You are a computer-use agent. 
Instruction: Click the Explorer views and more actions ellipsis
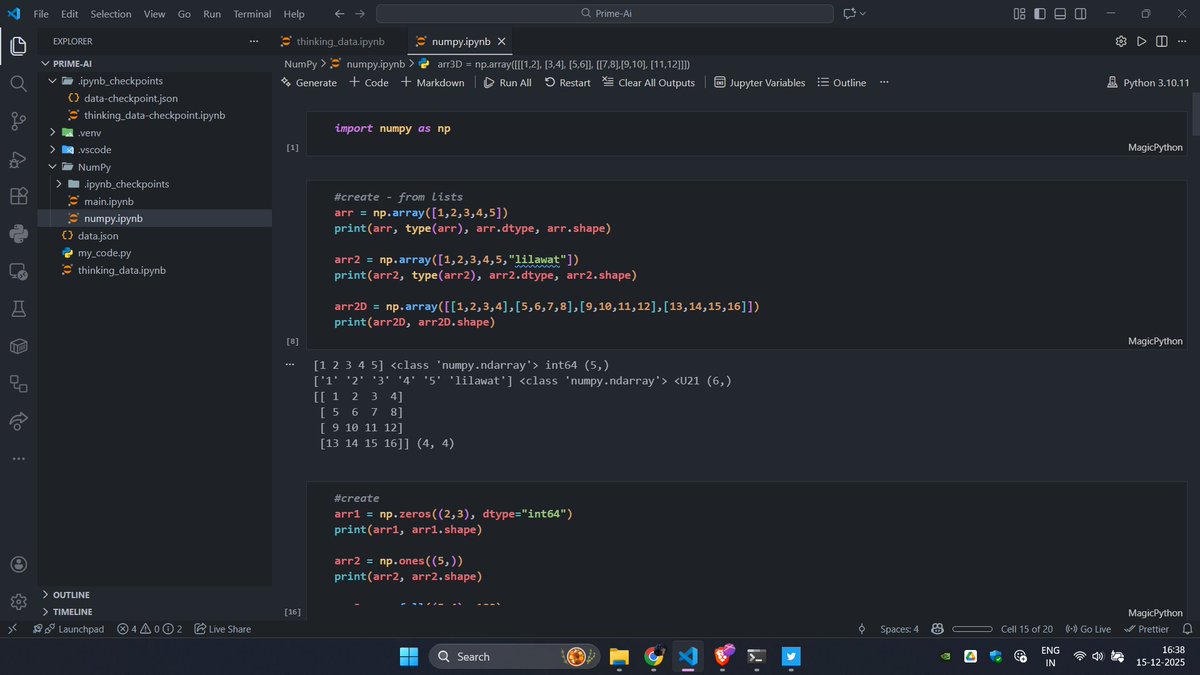[254, 41]
